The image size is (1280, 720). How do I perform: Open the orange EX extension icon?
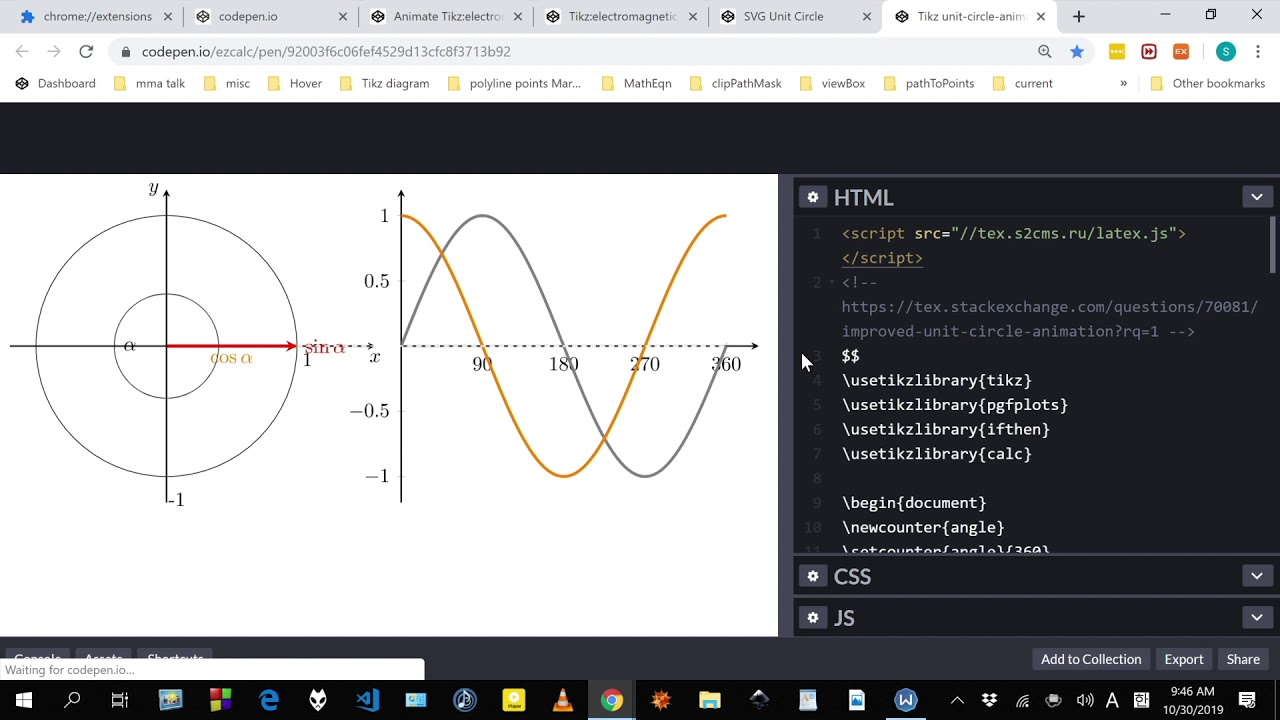[1181, 51]
